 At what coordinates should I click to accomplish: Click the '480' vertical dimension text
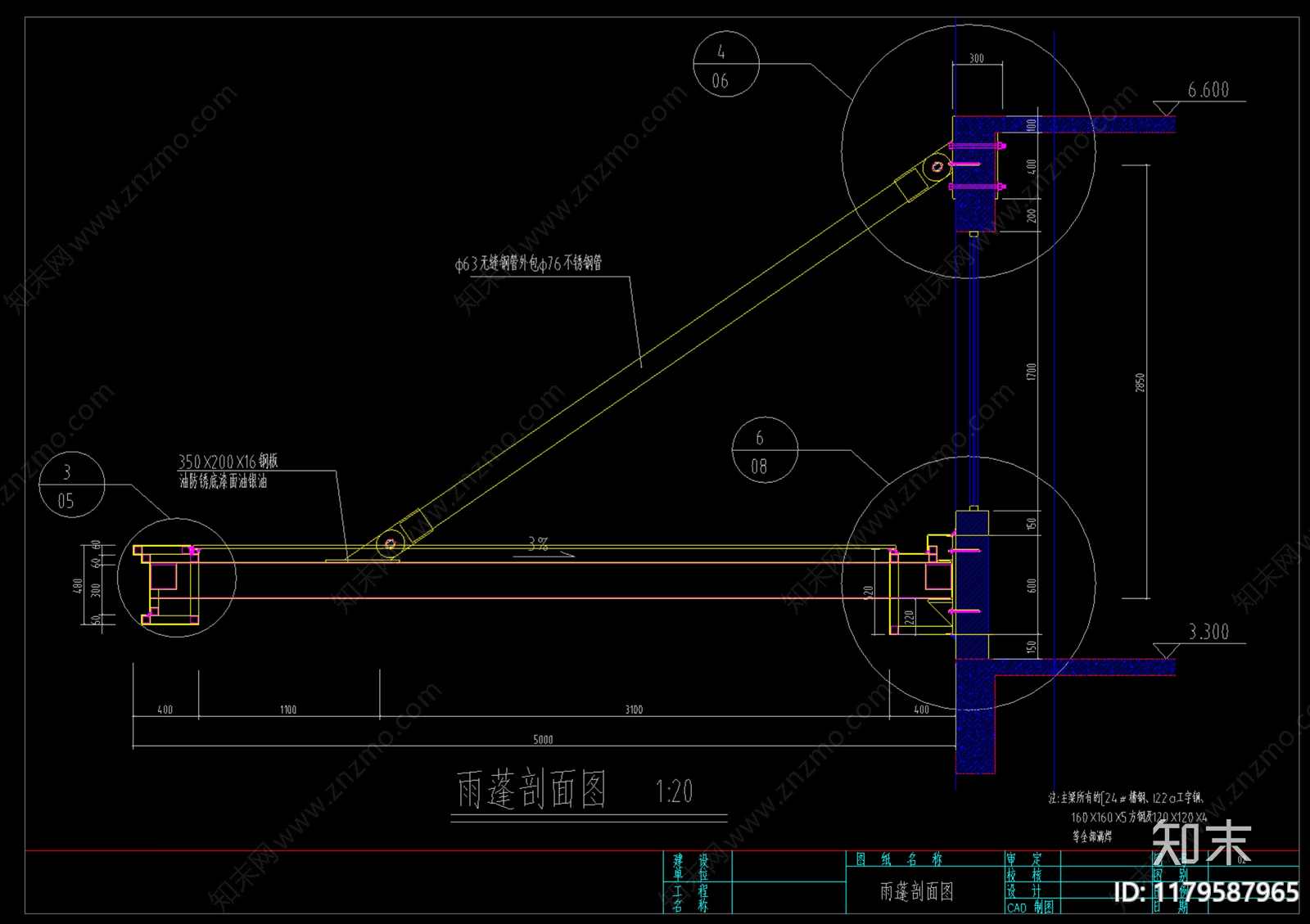(x=78, y=586)
